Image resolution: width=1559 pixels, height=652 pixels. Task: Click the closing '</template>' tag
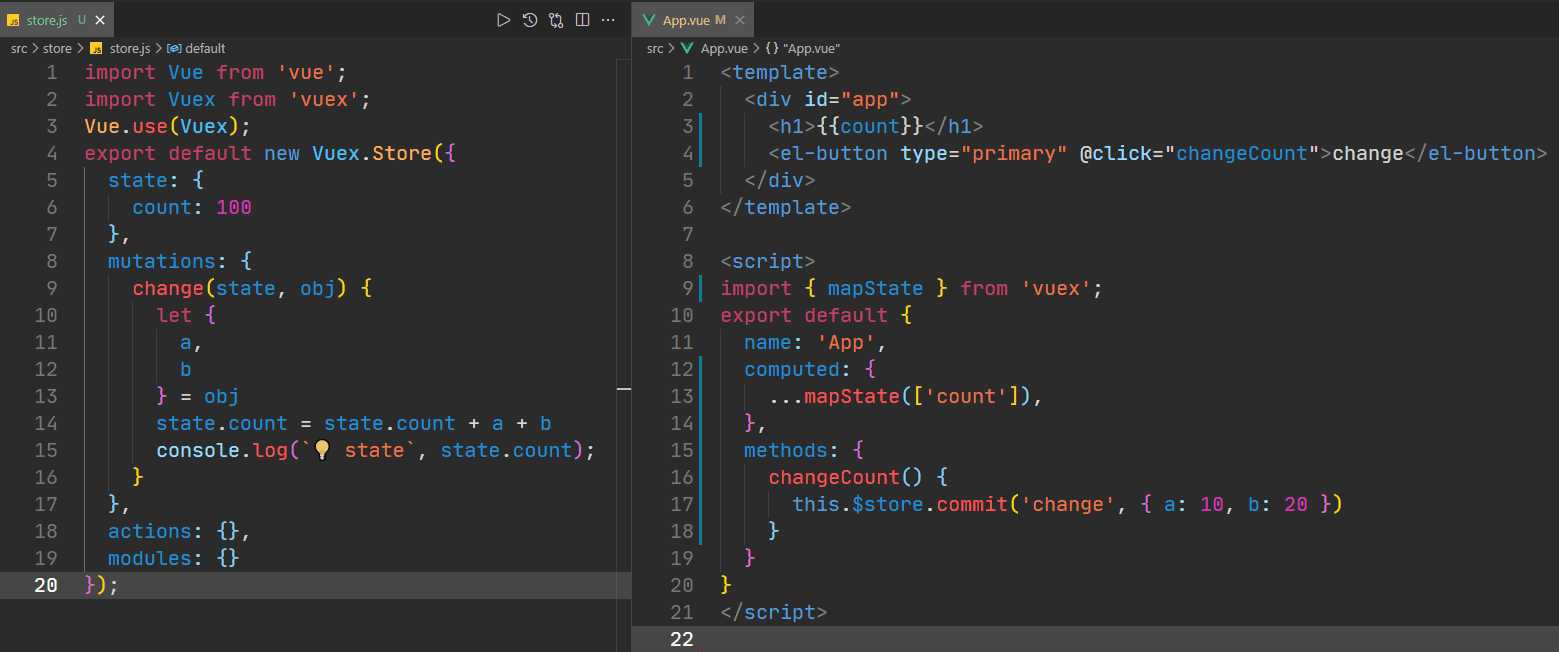click(x=786, y=207)
